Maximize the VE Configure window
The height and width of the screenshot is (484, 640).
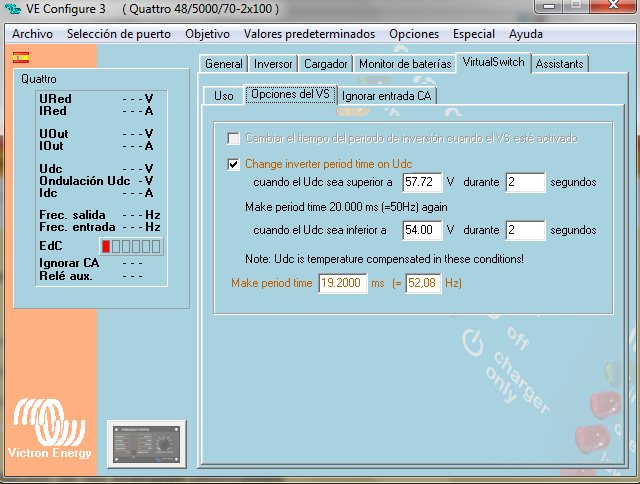tap(576, 6)
